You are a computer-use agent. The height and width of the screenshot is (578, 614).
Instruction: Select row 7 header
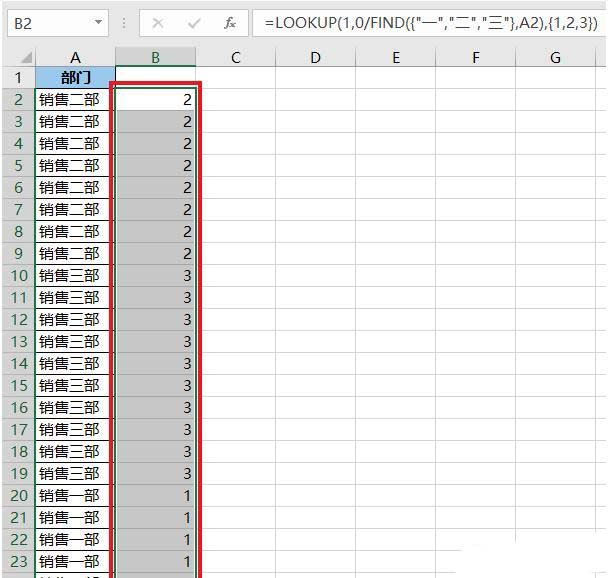tap(18, 210)
